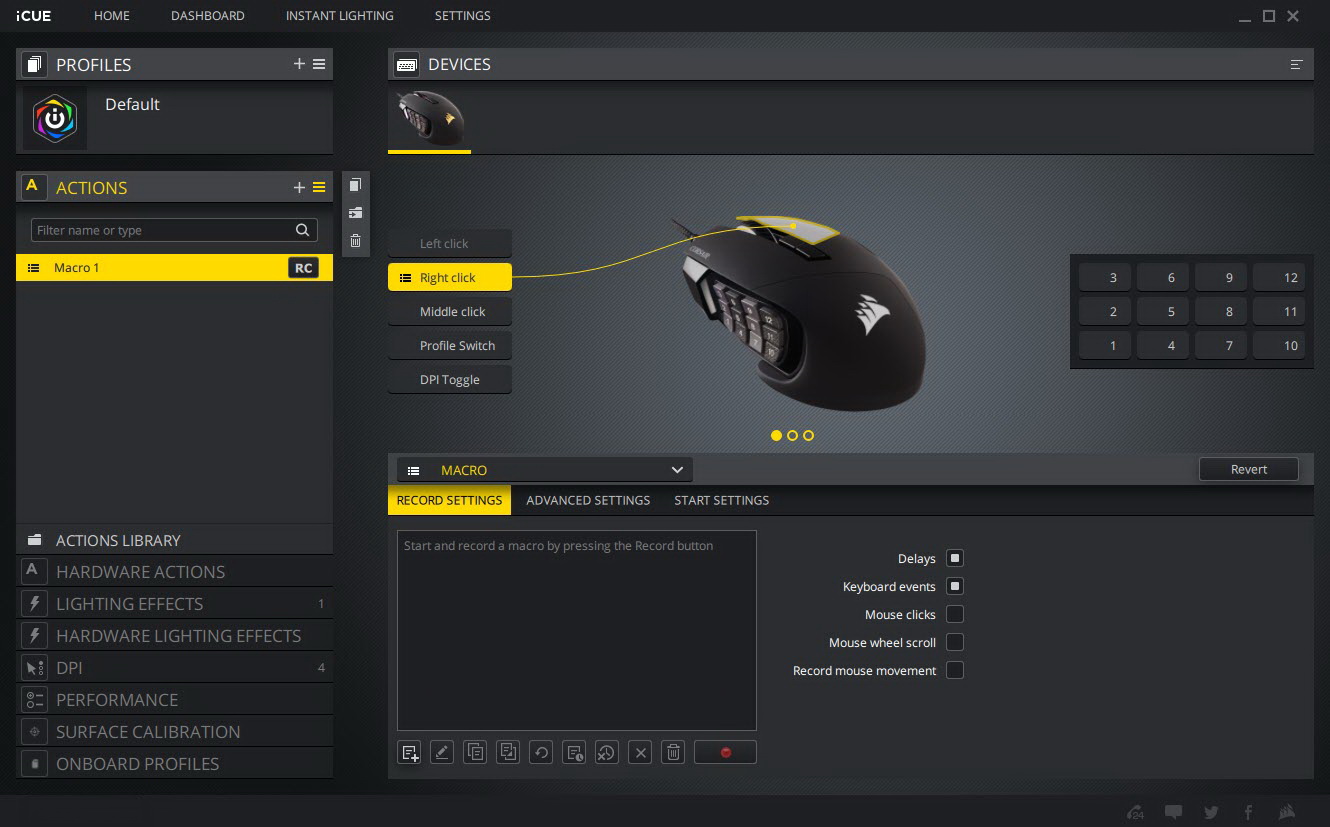The image size is (1330, 827).
Task: Select the Record Settings tab
Action: coord(449,500)
